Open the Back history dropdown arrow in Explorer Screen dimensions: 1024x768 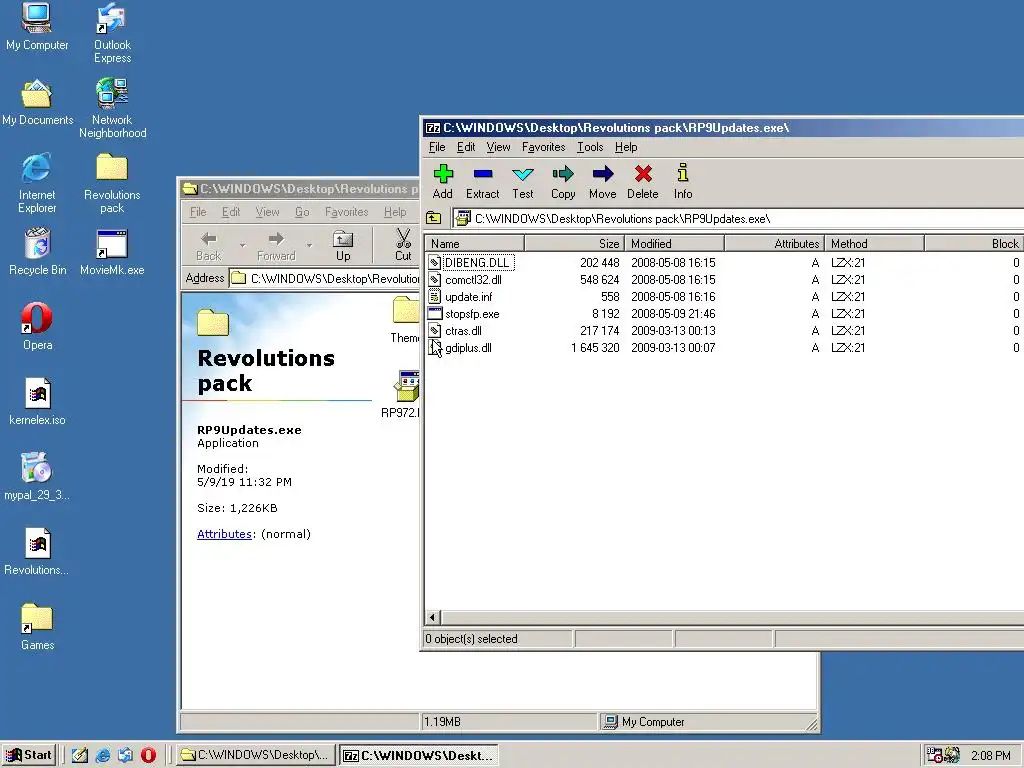pos(242,246)
